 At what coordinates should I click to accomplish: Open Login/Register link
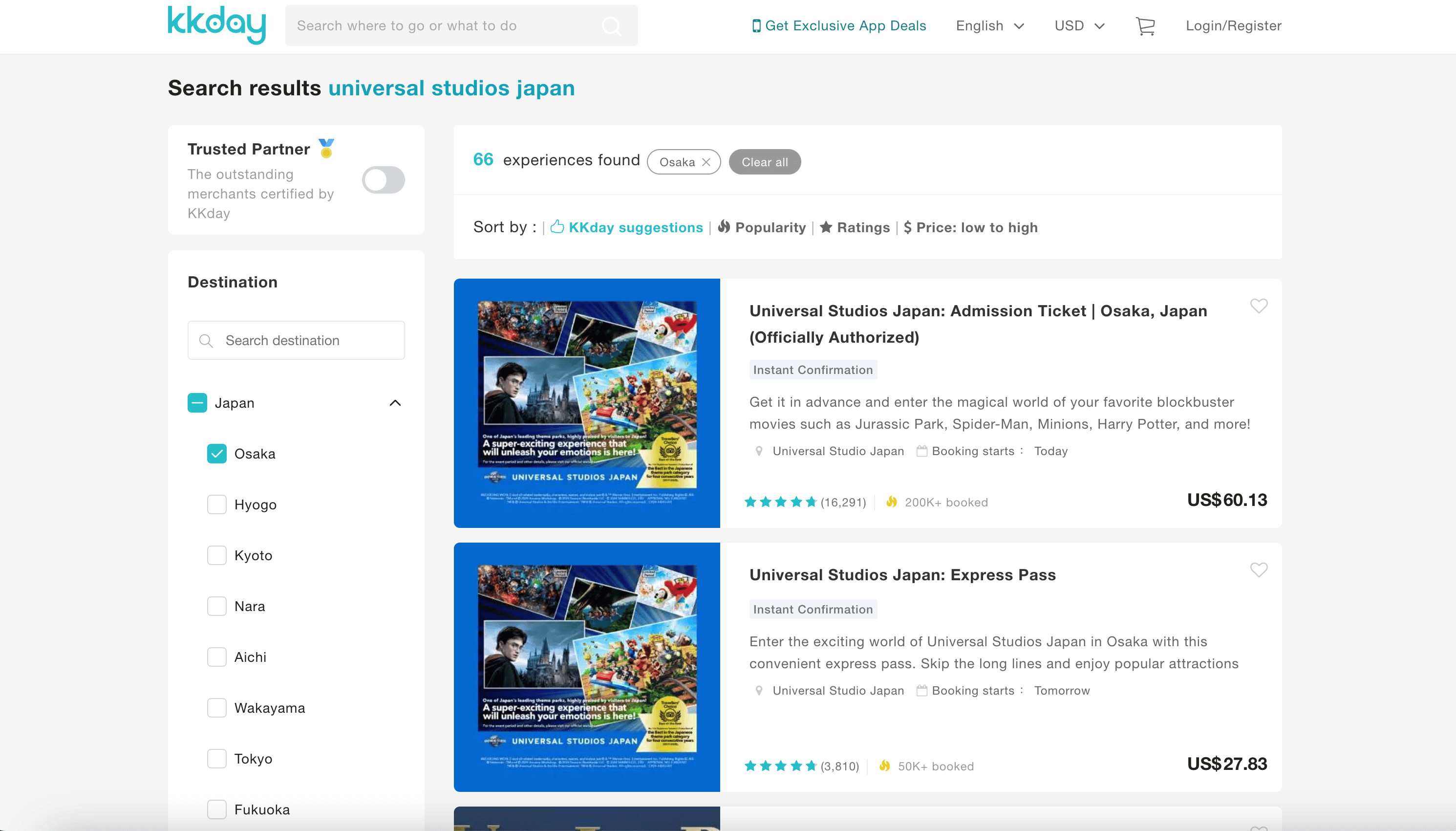pyautogui.click(x=1234, y=26)
